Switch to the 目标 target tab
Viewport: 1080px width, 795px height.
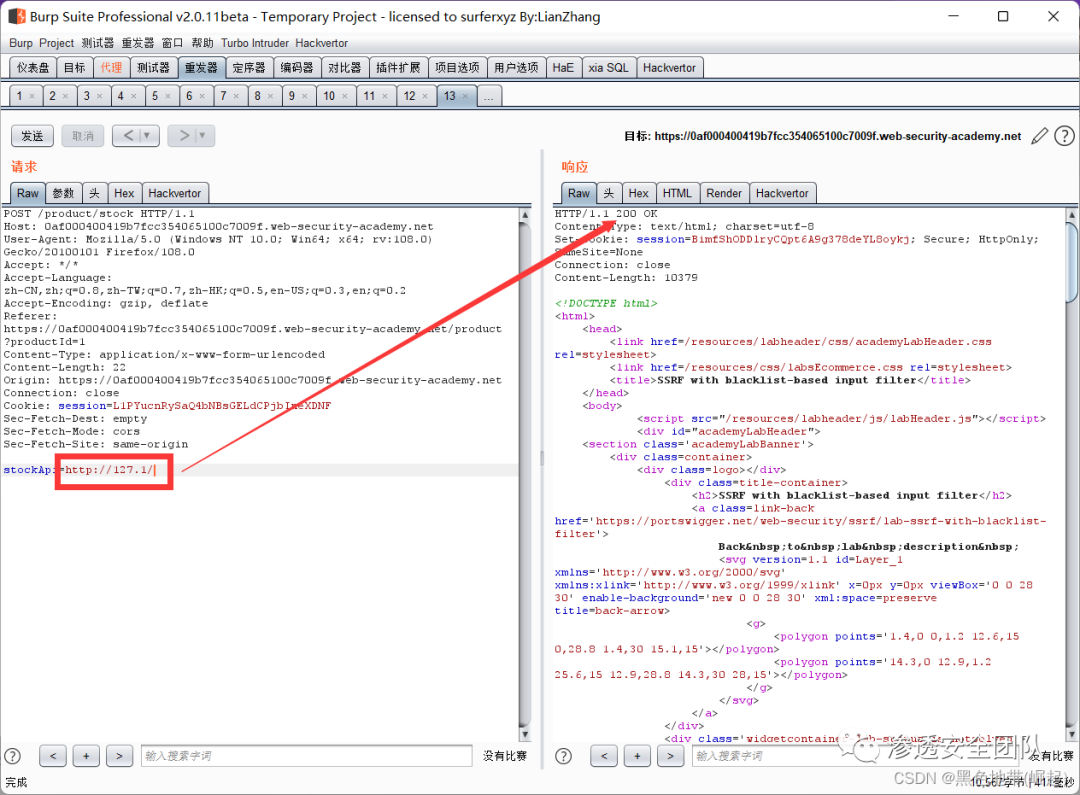[x=74, y=68]
